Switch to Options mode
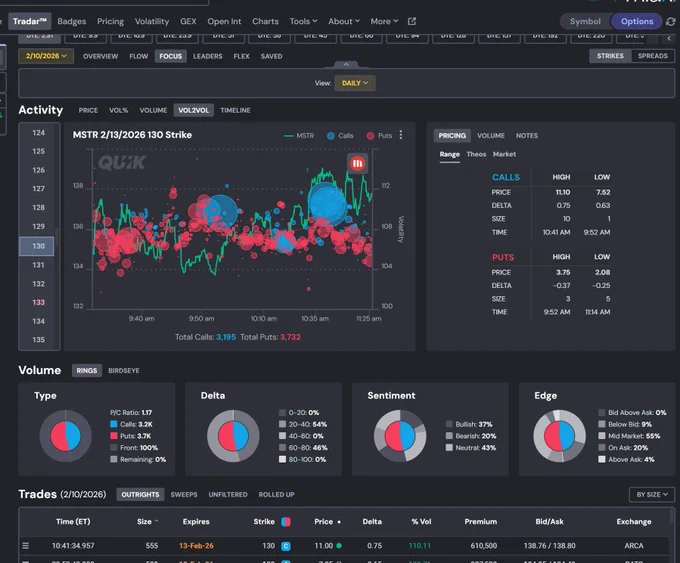Image resolution: width=680 pixels, height=563 pixels. click(x=637, y=21)
